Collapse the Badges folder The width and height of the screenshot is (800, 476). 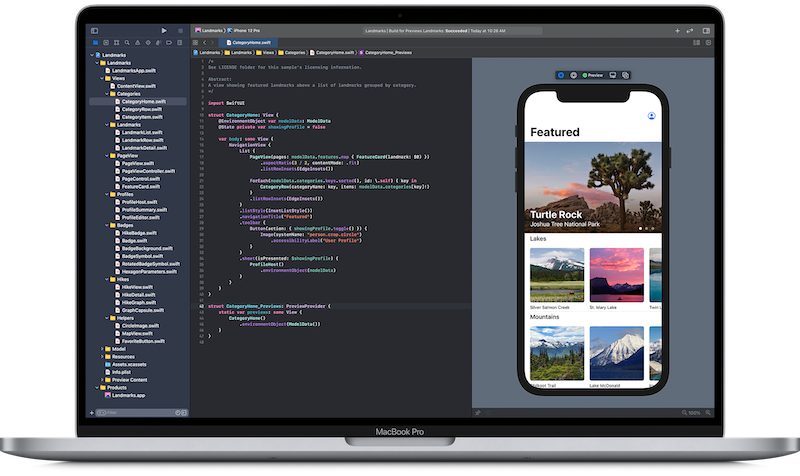(107, 225)
